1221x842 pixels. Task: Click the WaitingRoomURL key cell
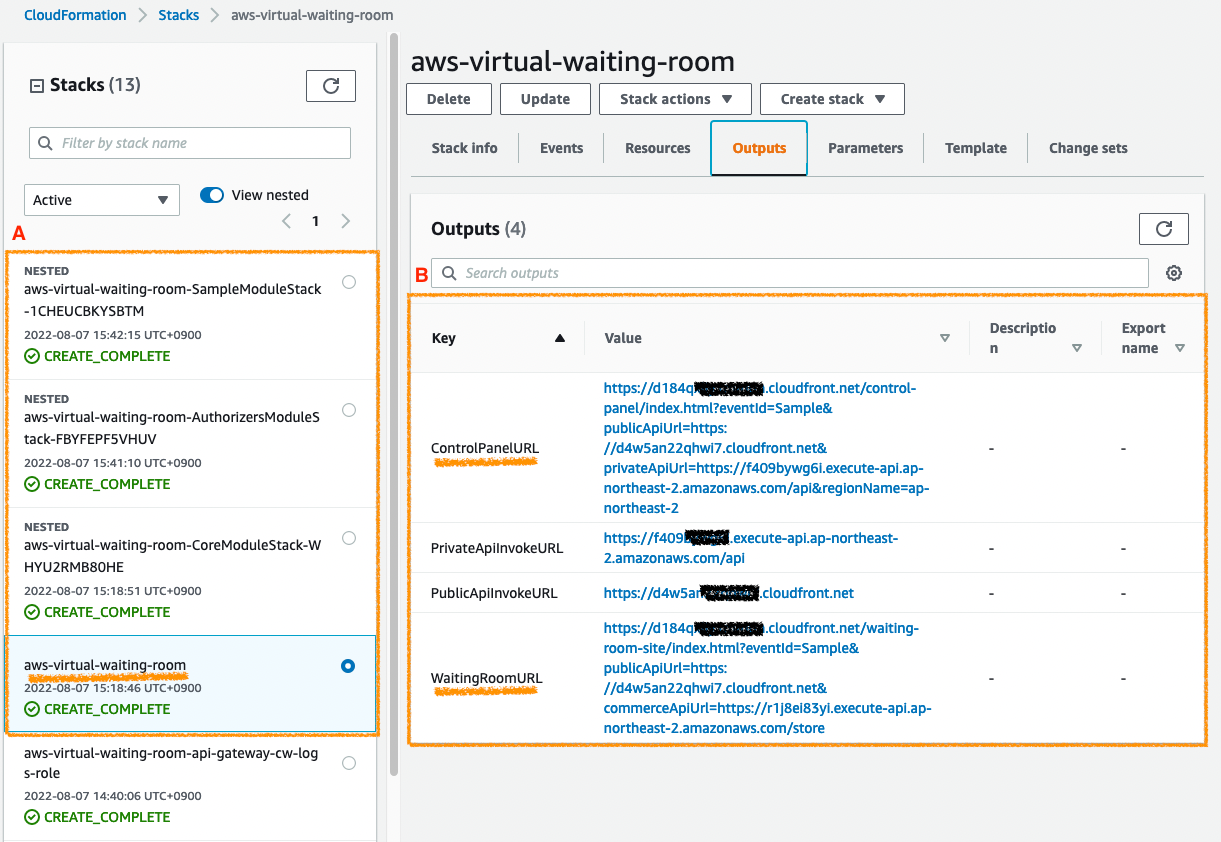pos(486,678)
